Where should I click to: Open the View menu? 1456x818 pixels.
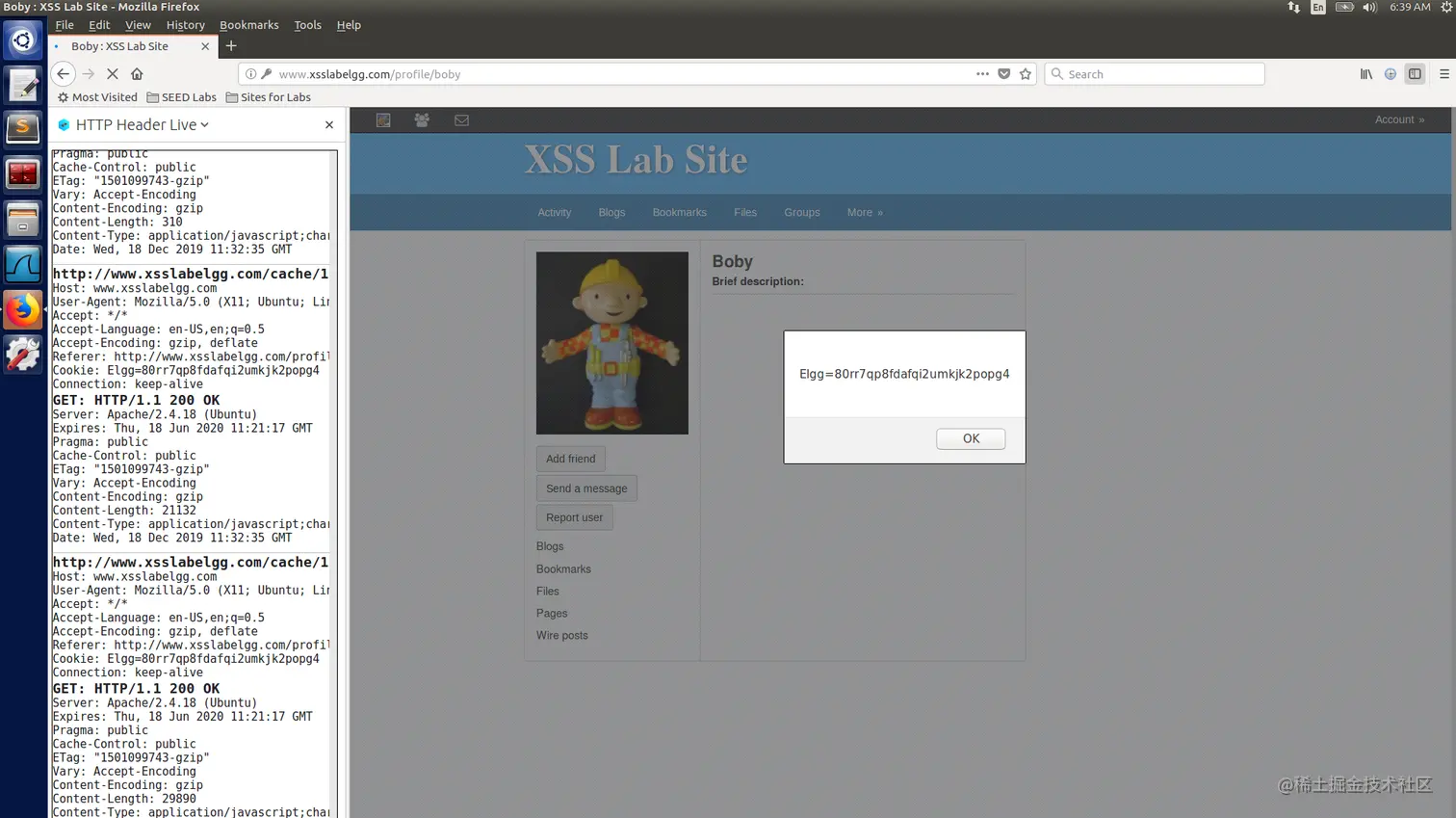(x=138, y=25)
